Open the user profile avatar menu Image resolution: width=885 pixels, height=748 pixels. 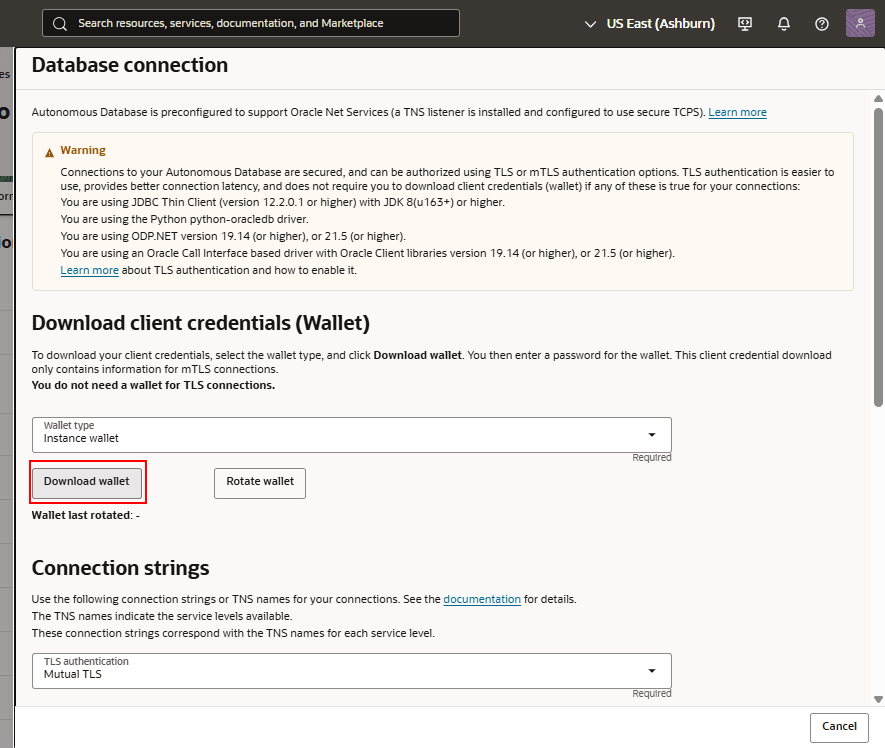(x=860, y=23)
